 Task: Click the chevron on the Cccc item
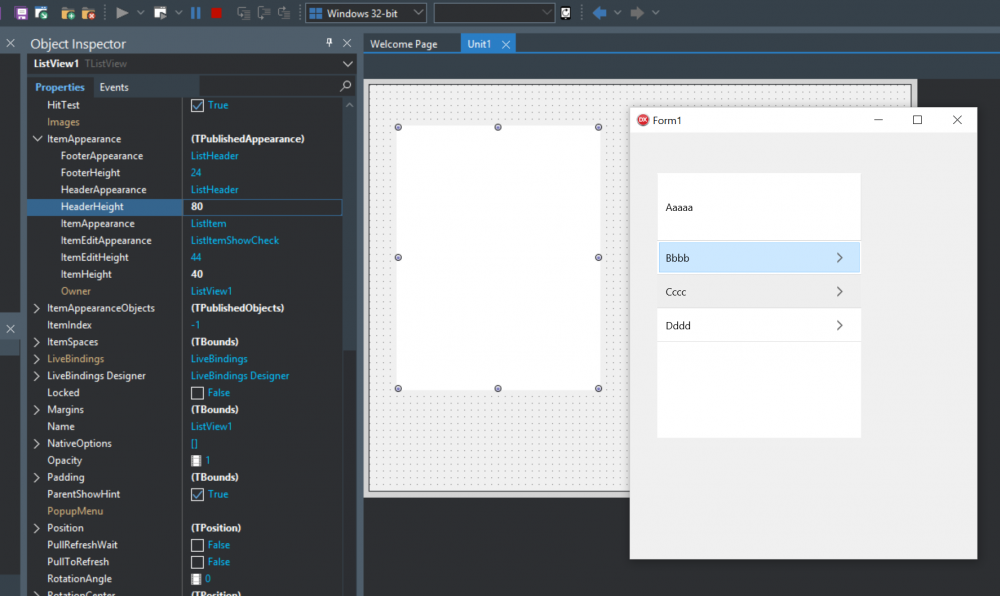(x=839, y=291)
